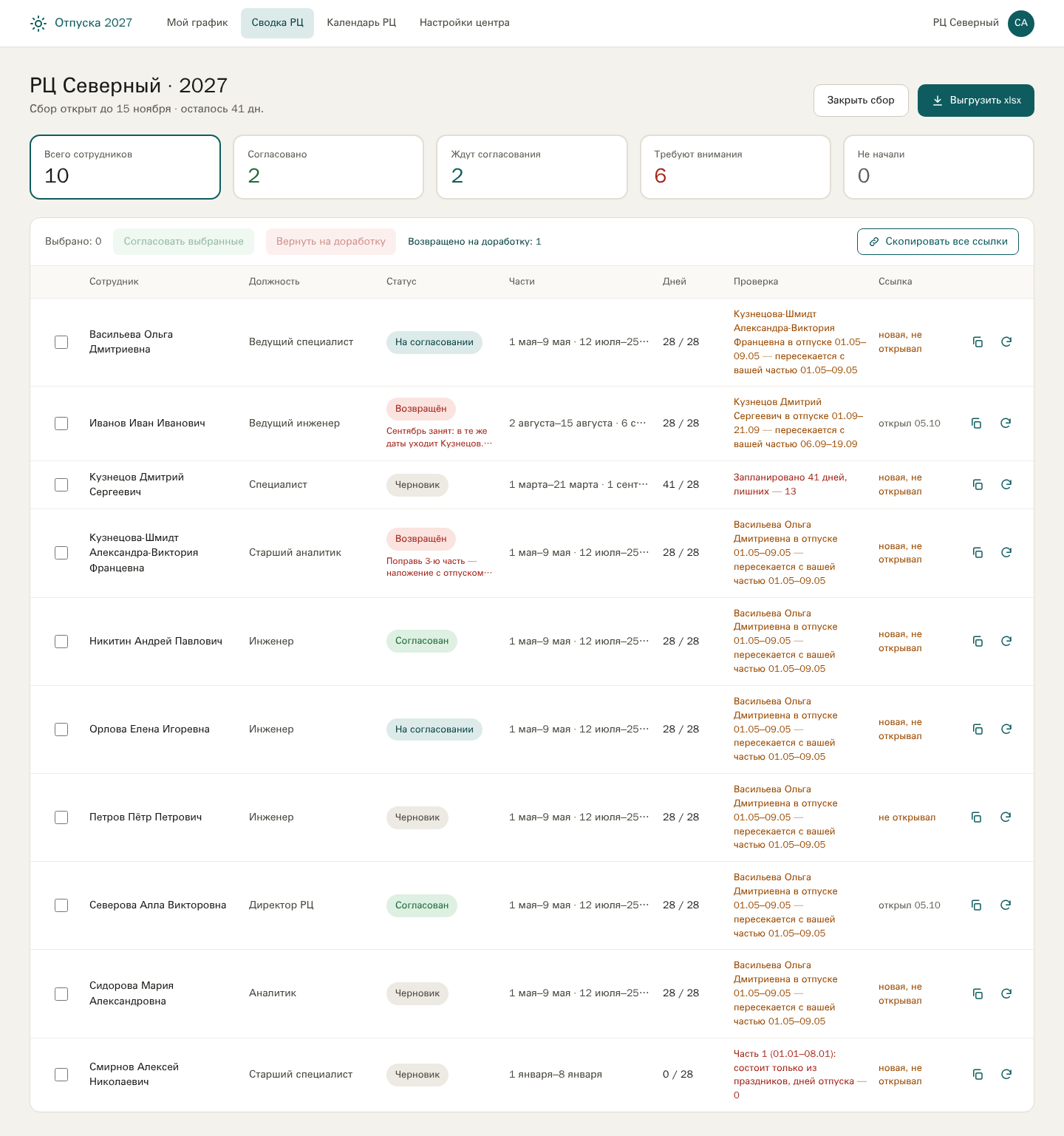Copy link for Кузнецова-Шмидт row
Viewport: 1064px width, 1136px height.
(x=978, y=553)
